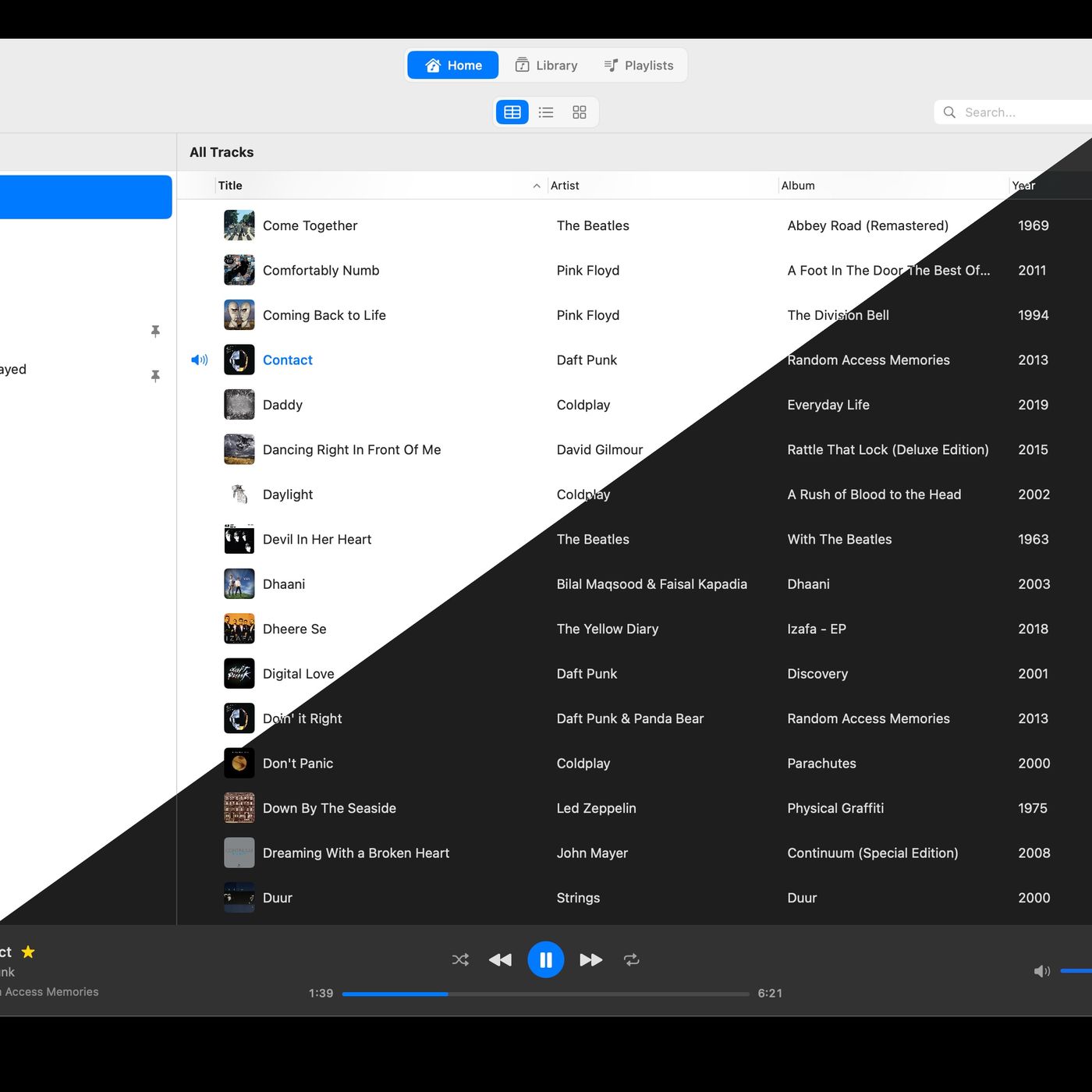Seek within the playback progress bar
1092x1092 pixels.
coord(546,994)
